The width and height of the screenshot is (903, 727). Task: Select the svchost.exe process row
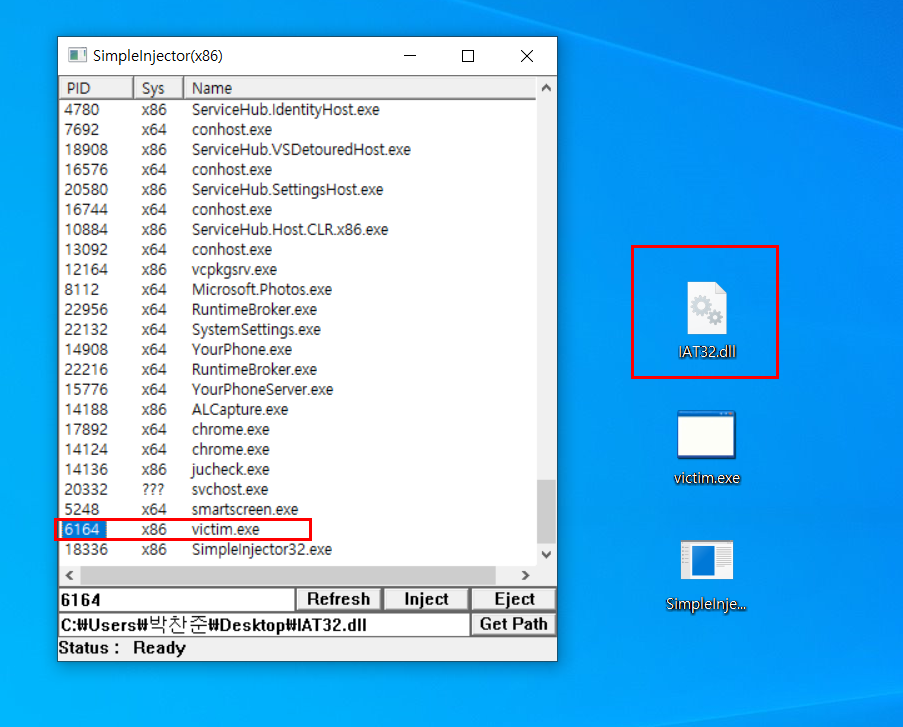click(297, 489)
